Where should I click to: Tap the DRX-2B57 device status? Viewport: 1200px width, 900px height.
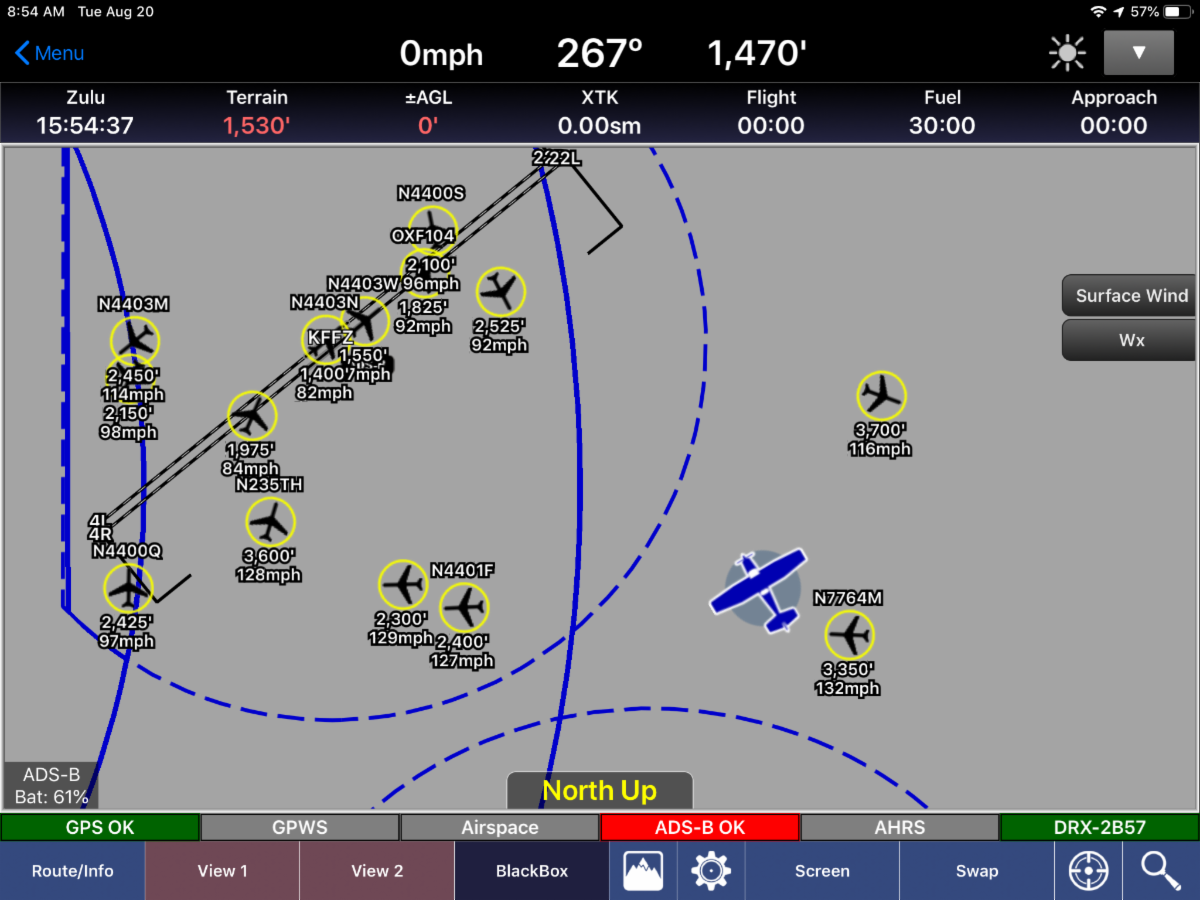point(1100,828)
